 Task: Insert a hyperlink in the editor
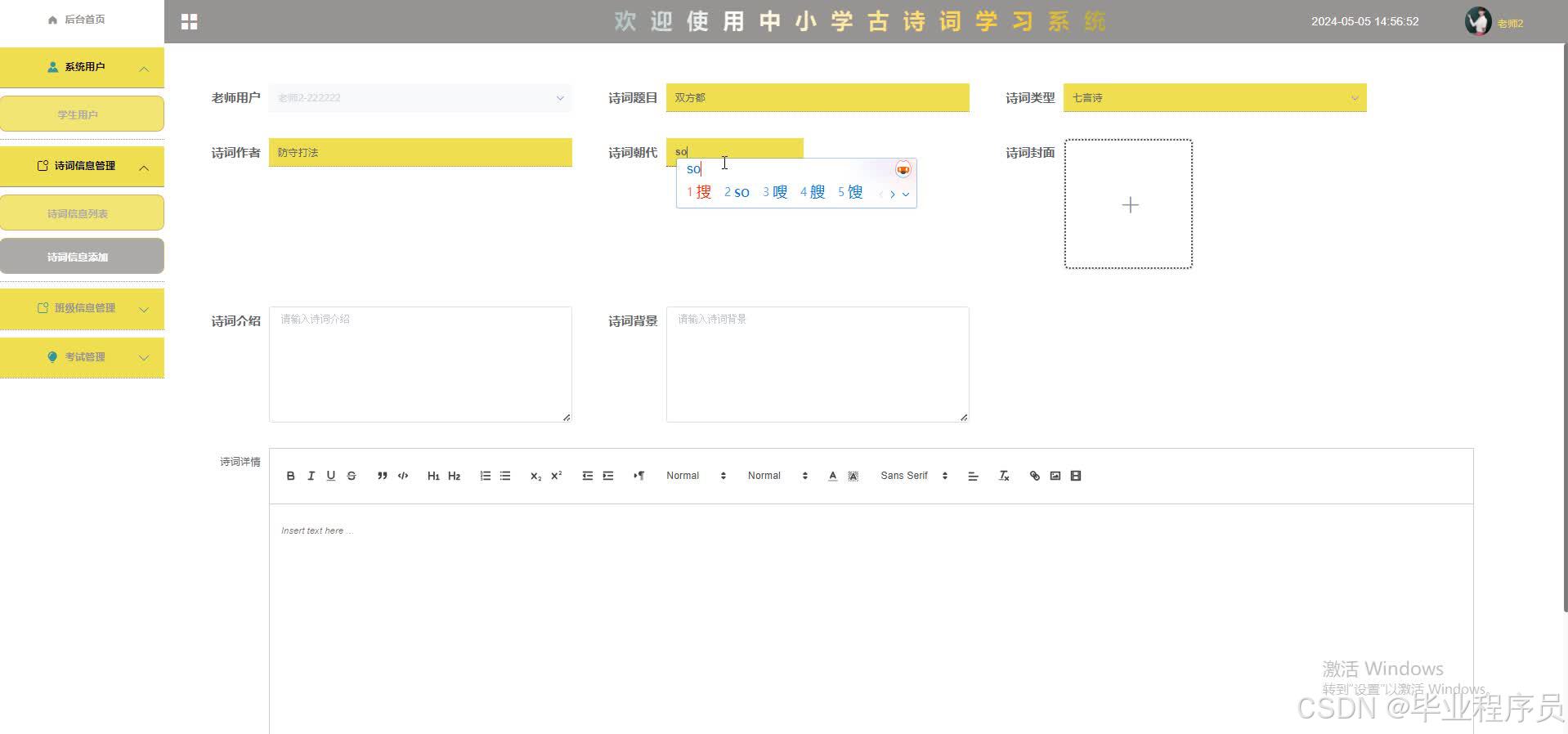pyautogui.click(x=1035, y=476)
